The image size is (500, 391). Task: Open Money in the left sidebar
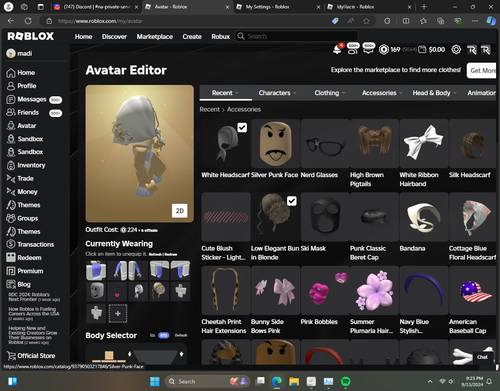pyautogui.click(x=22, y=192)
